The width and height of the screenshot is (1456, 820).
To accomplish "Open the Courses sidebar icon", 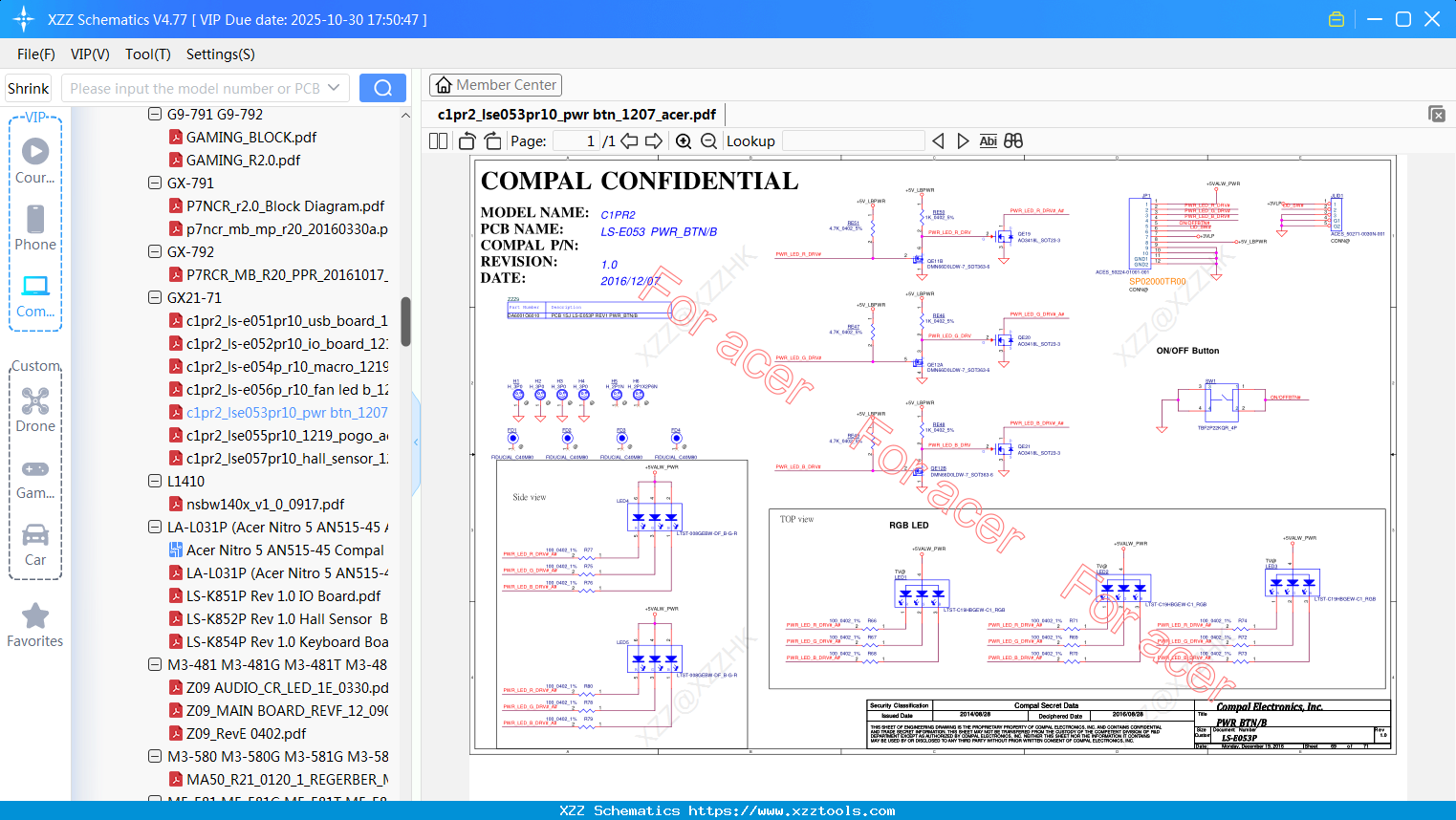I will pyautogui.click(x=35, y=161).
